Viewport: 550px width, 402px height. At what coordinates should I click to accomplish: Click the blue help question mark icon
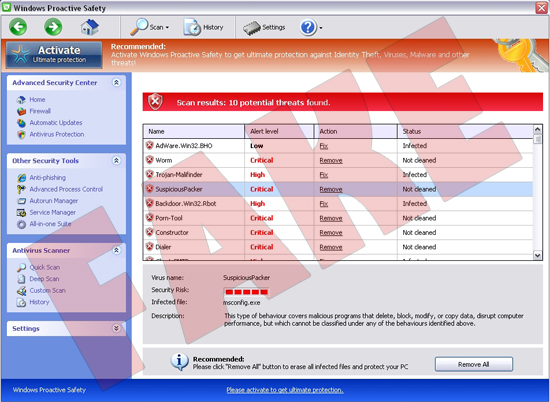pos(308,27)
